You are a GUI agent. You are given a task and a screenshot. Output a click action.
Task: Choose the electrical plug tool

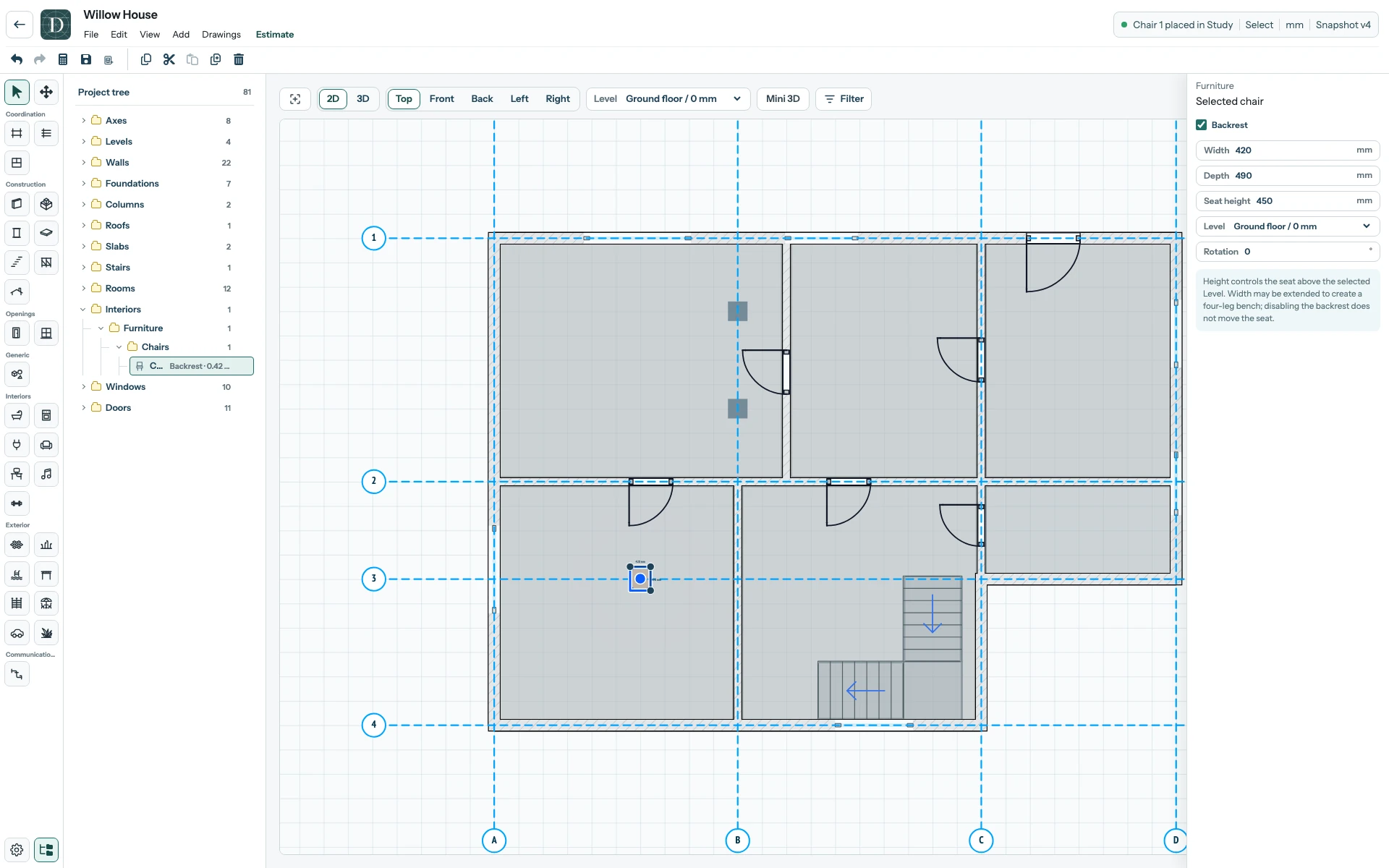pos(17,445)
